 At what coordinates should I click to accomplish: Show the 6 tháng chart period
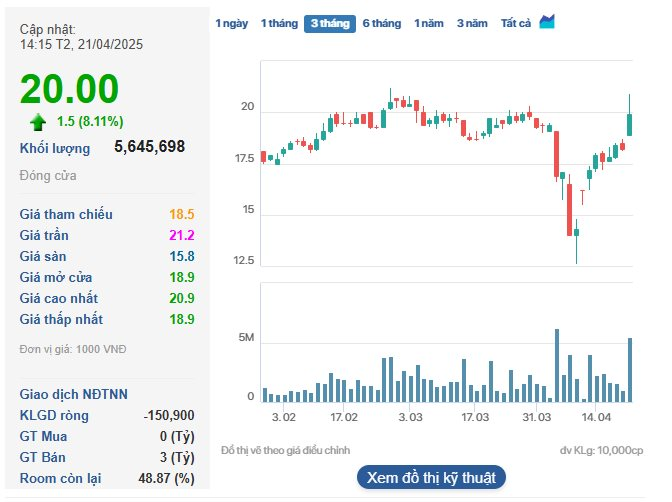click(381, 23)
